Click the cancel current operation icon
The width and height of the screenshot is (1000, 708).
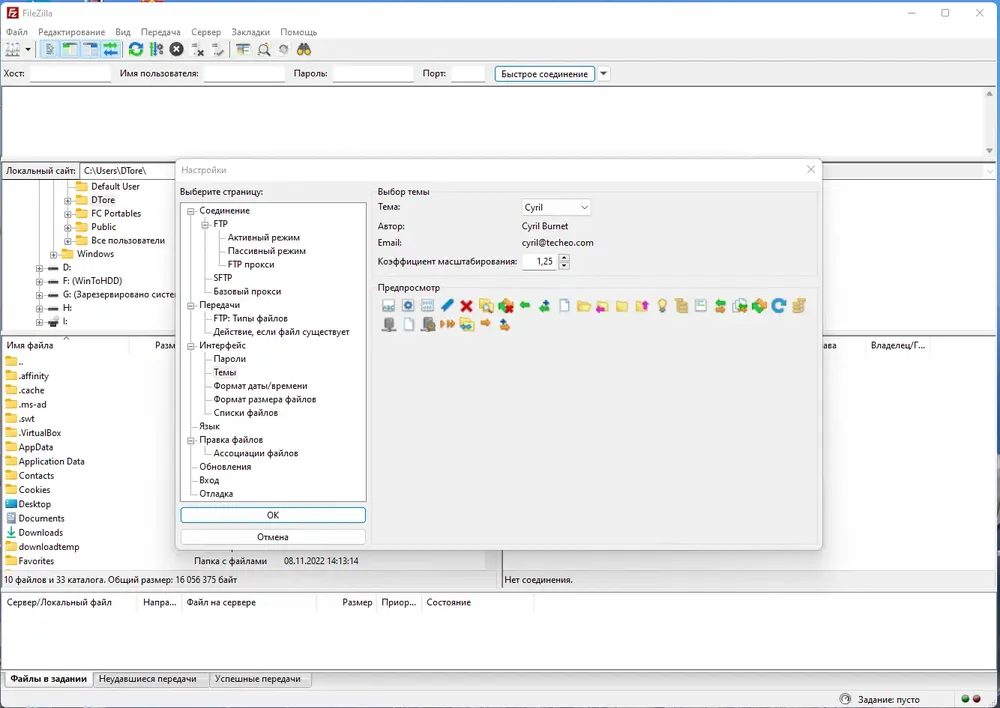177,50
